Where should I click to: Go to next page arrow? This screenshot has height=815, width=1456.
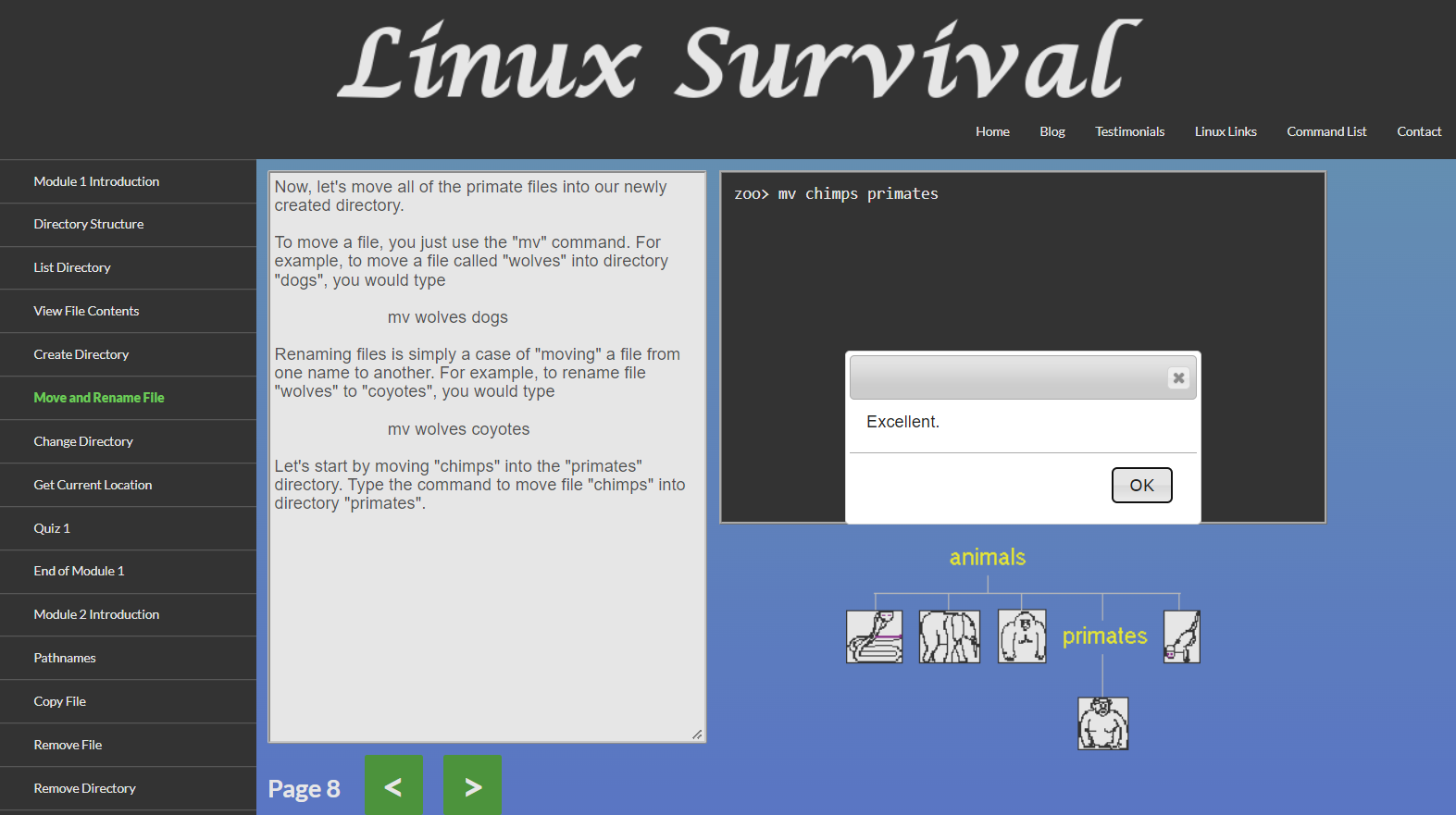click(472, 786)
